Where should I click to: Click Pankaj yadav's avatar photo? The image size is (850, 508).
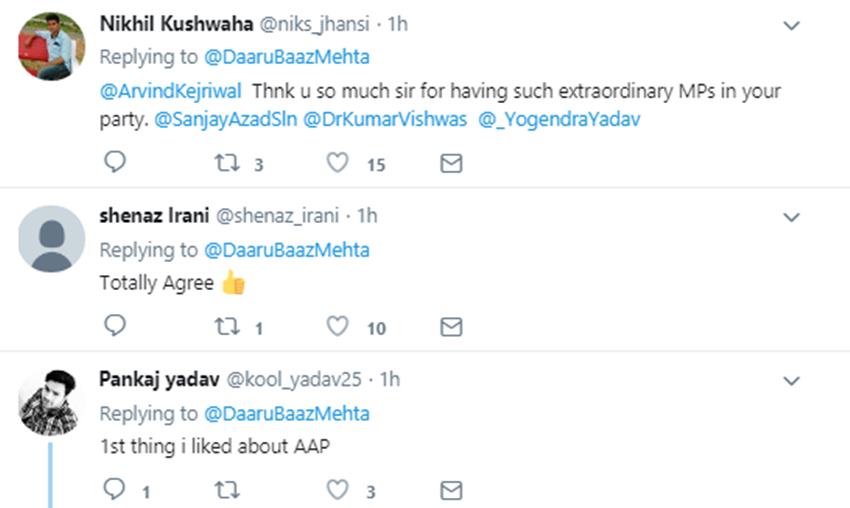click(x=52, y=402)
